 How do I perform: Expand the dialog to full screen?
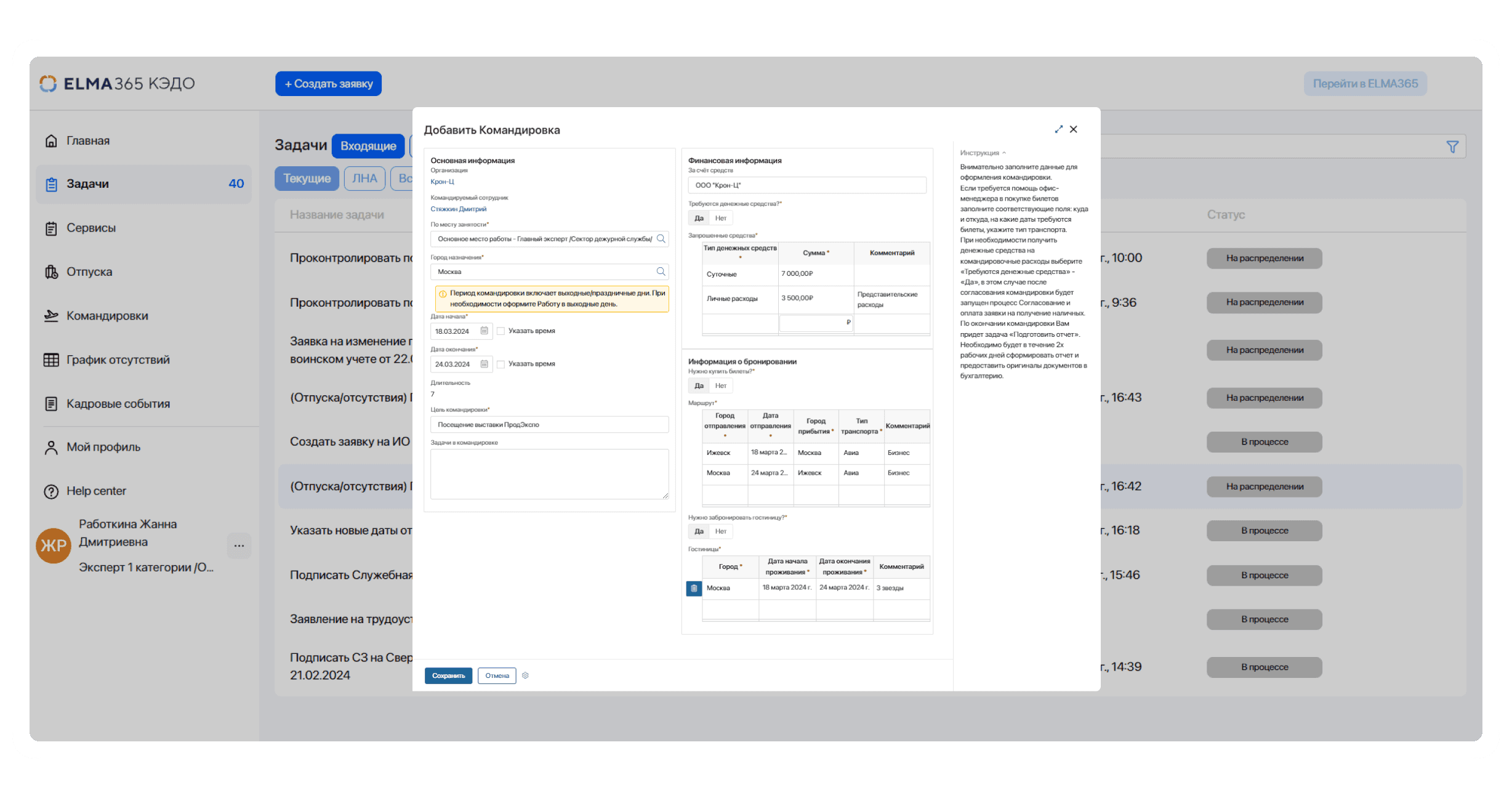[x=1058, y=129]
